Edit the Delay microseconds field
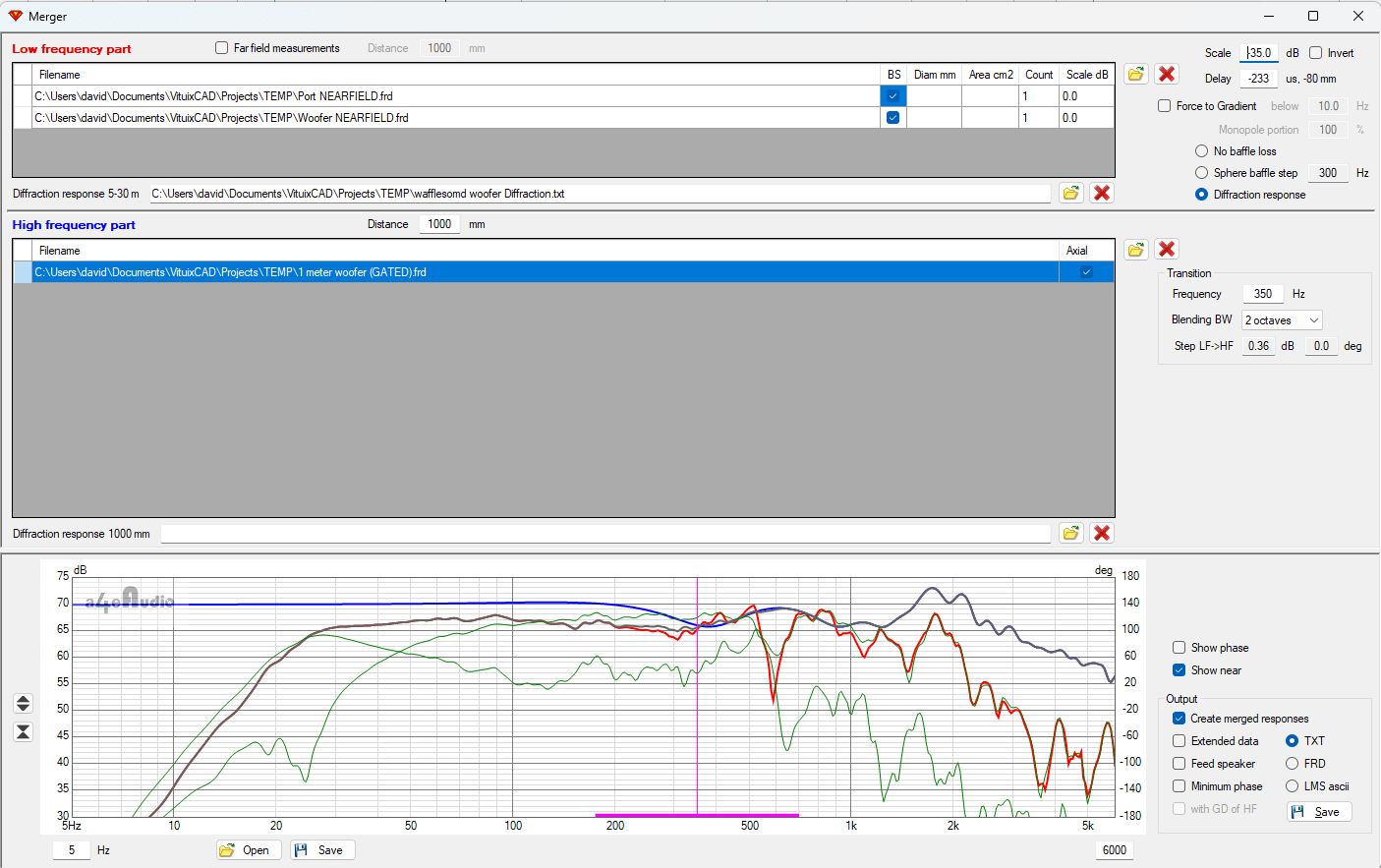 [x=1259, y=79]
